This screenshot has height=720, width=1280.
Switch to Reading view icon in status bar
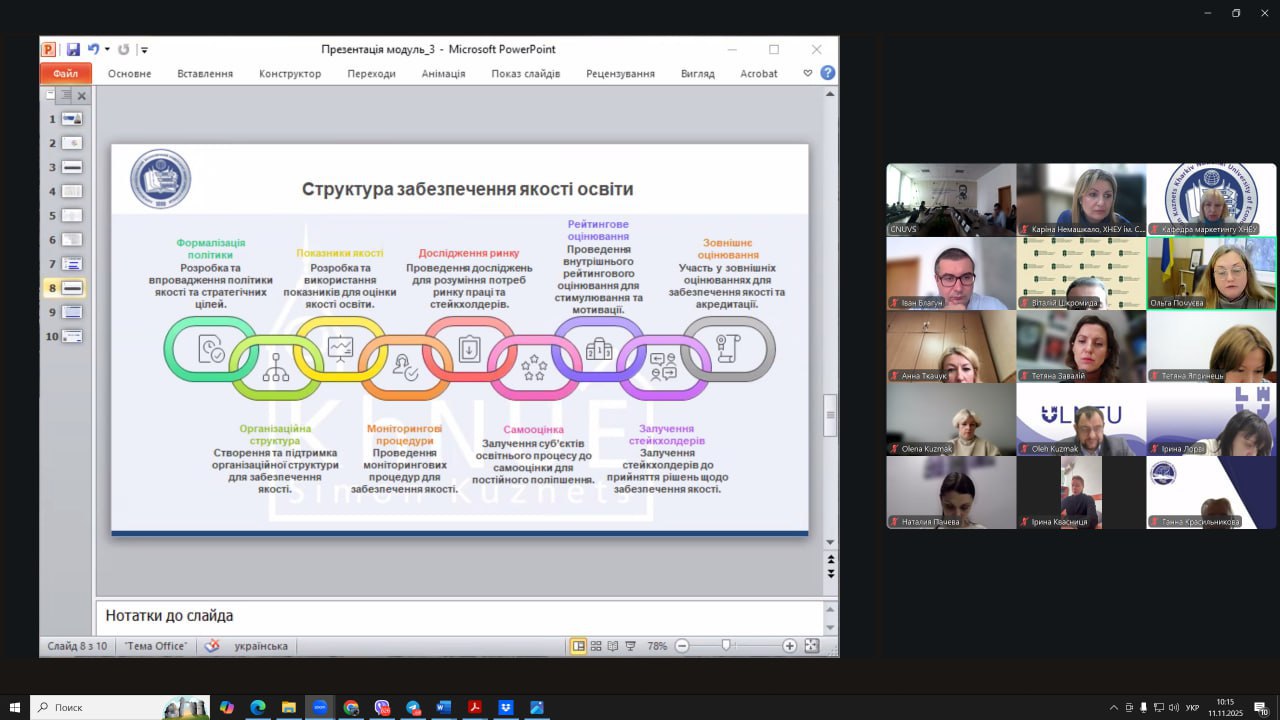pyautogui.click(x=613, y=646)
